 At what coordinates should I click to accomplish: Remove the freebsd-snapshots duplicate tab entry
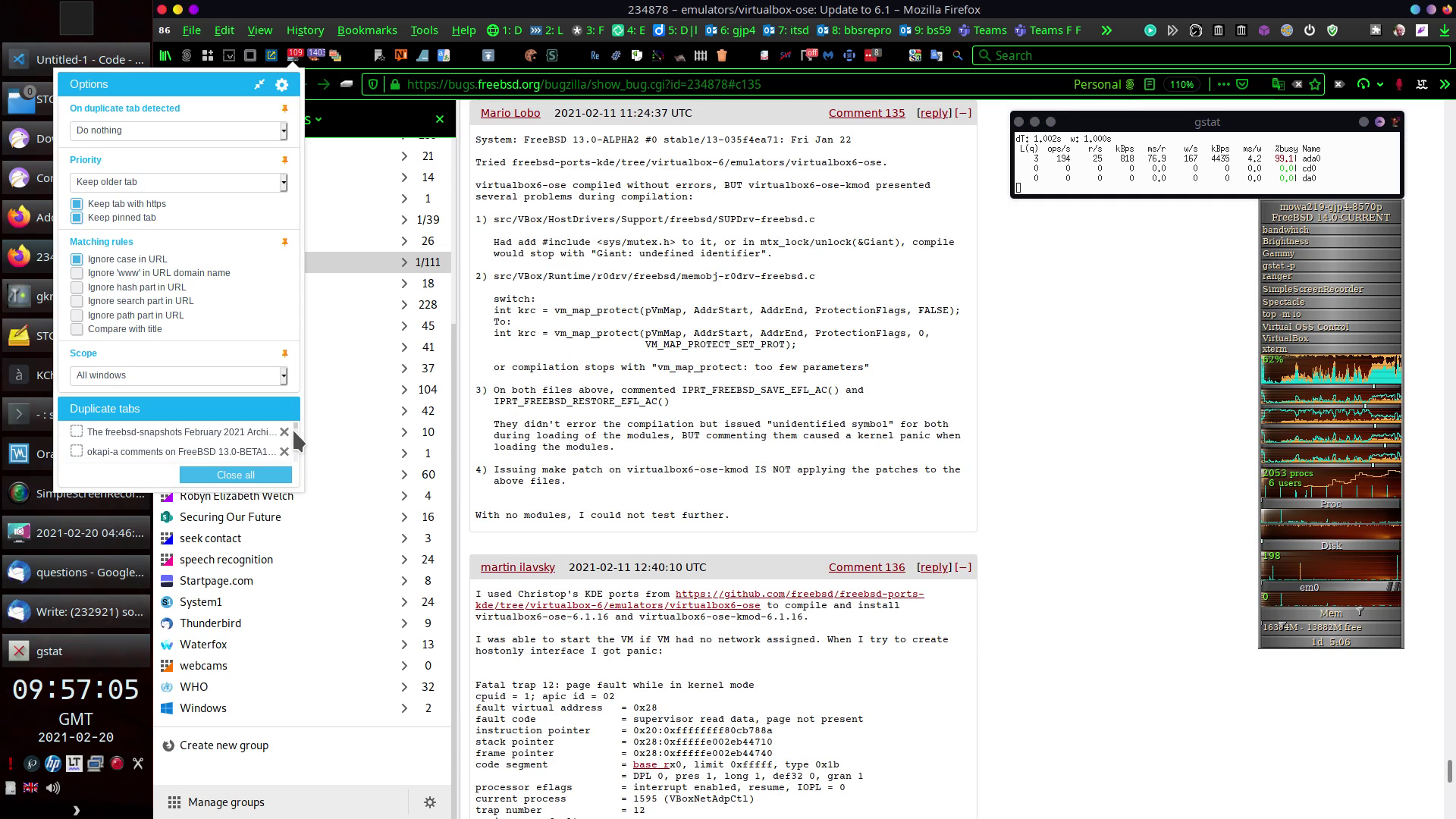pyautogui.click(x=284, y=432)
